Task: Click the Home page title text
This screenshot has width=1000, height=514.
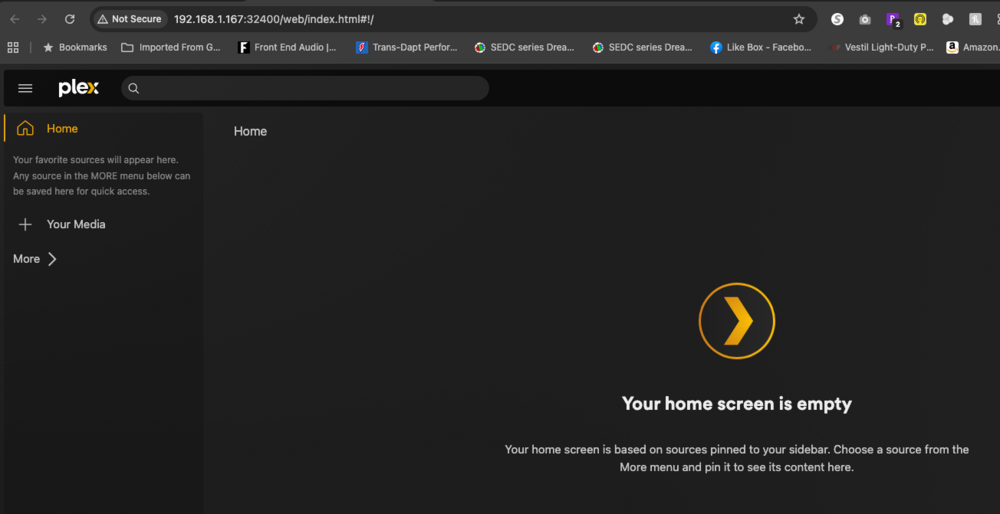Action: point(250,131)
